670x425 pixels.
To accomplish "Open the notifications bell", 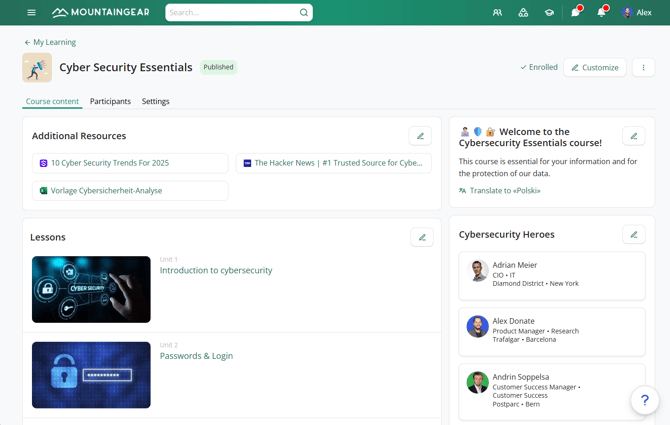I will tap(601, 13).
